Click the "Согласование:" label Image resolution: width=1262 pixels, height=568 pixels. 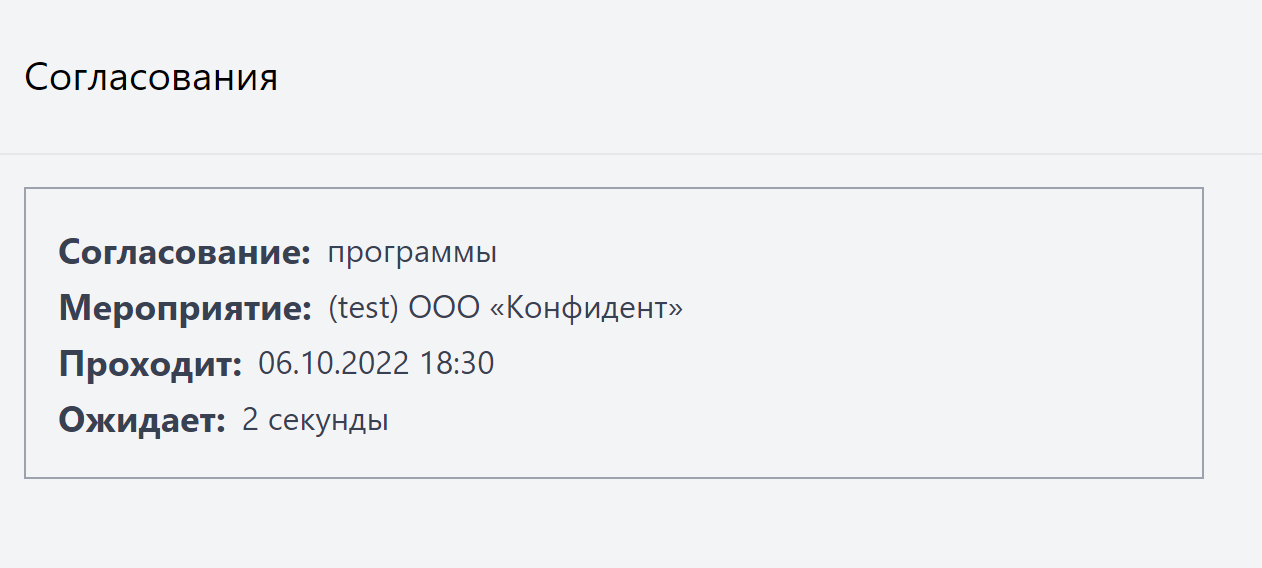click(185, 252)
